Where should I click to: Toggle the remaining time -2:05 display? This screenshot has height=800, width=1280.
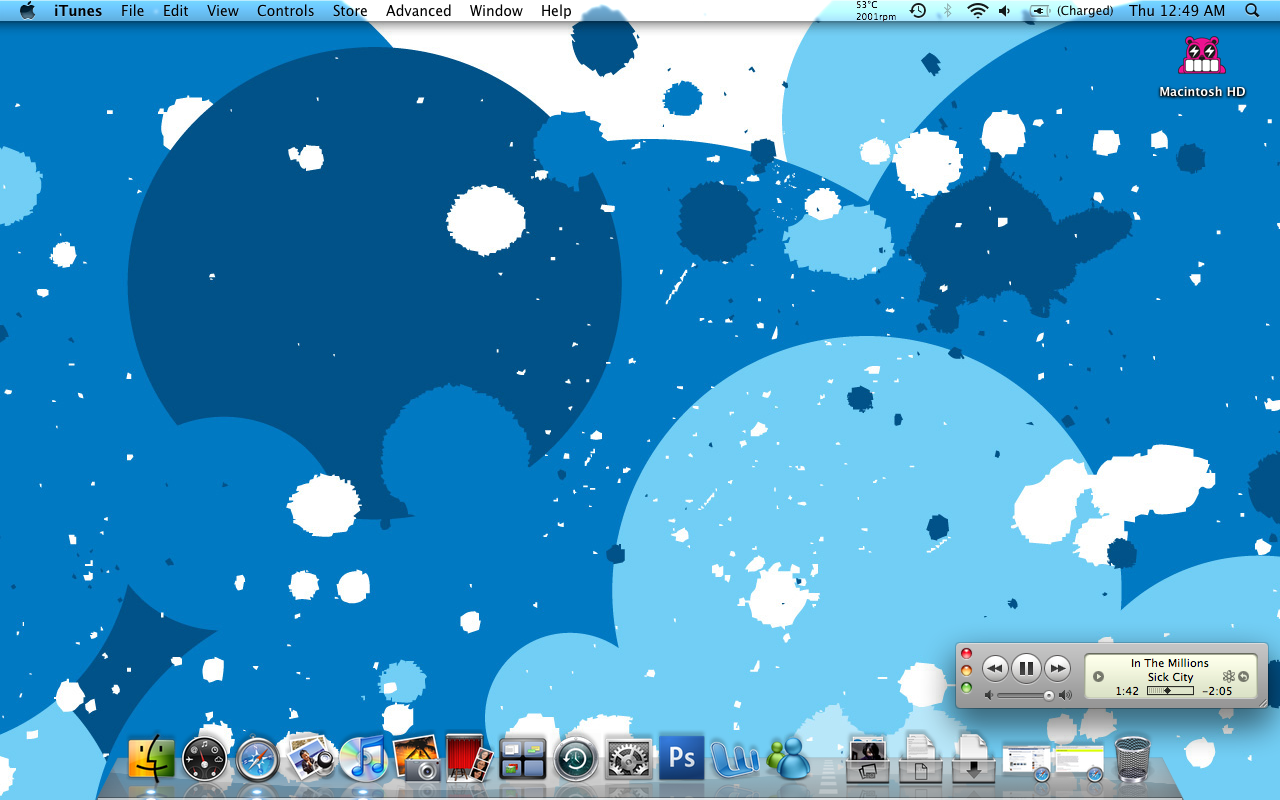(1217, 691)
